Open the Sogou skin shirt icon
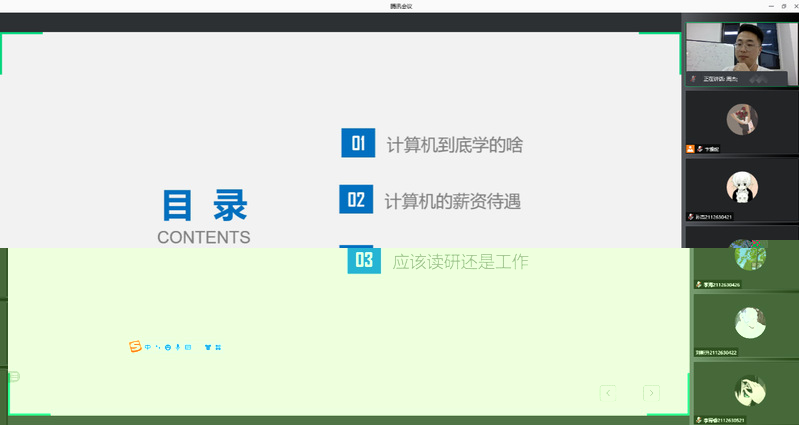This screenshot has width=799, height=425. click(x=208, y=347)
